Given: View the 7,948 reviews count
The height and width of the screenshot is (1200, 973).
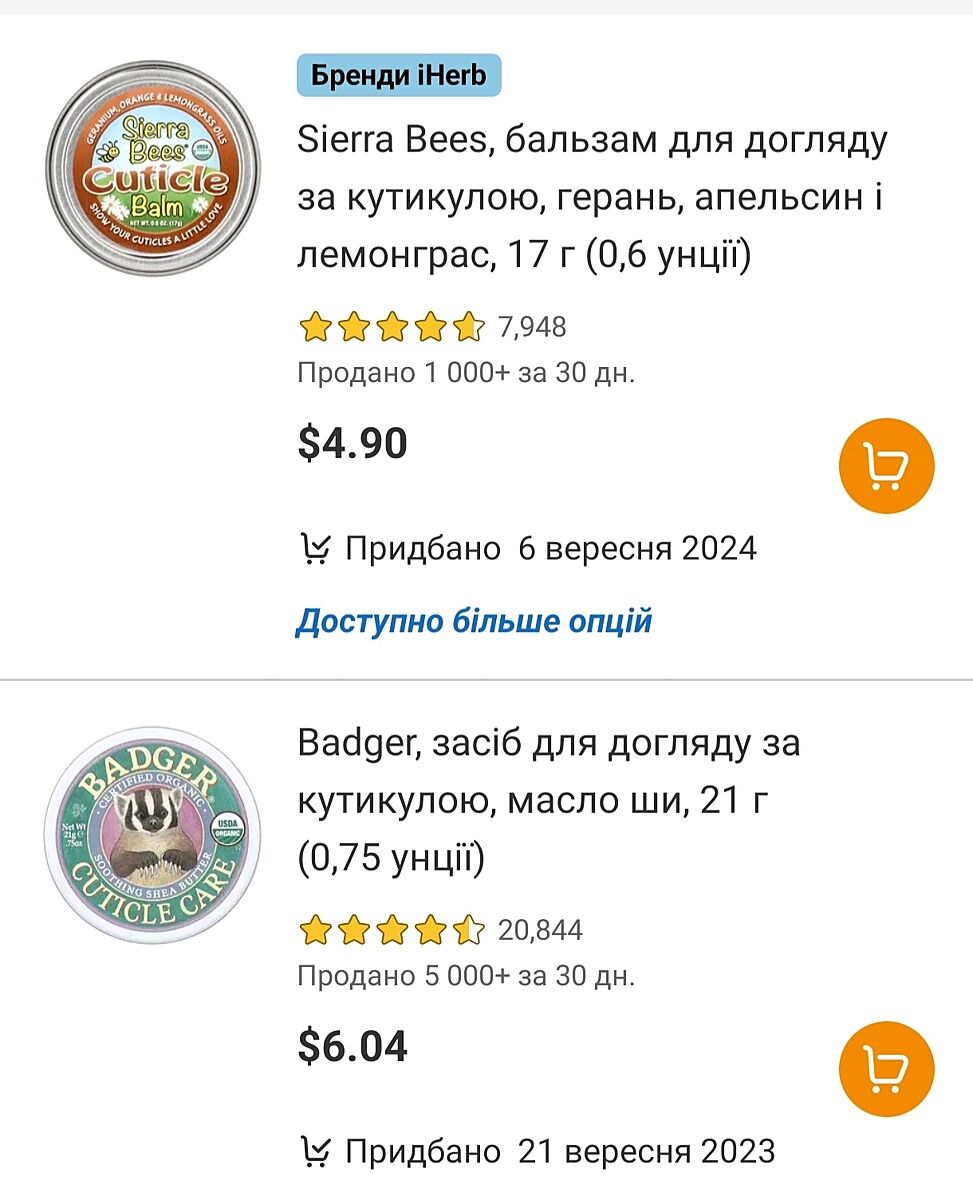Looking at the screenshot, I should 532,327.
